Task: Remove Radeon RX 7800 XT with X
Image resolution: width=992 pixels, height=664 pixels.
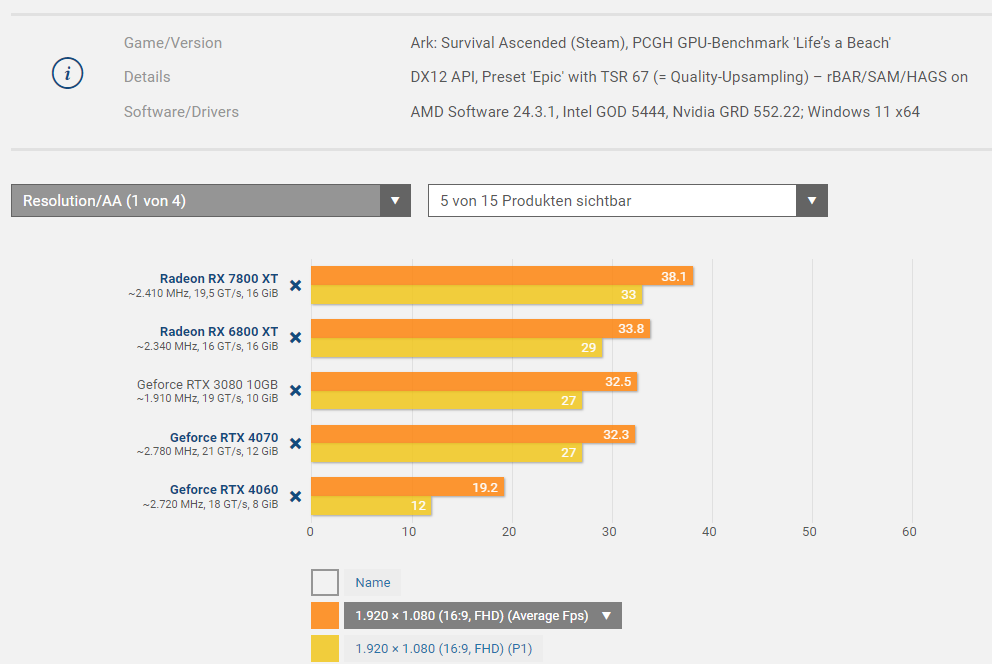Action: coord(295,285)
